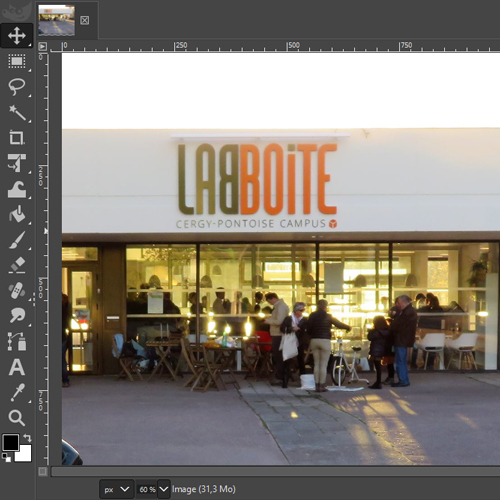This screenshot has height=500, width=500.
Task: Select the Fuzzy Select magic wand tool
Action: coord(17,112)
